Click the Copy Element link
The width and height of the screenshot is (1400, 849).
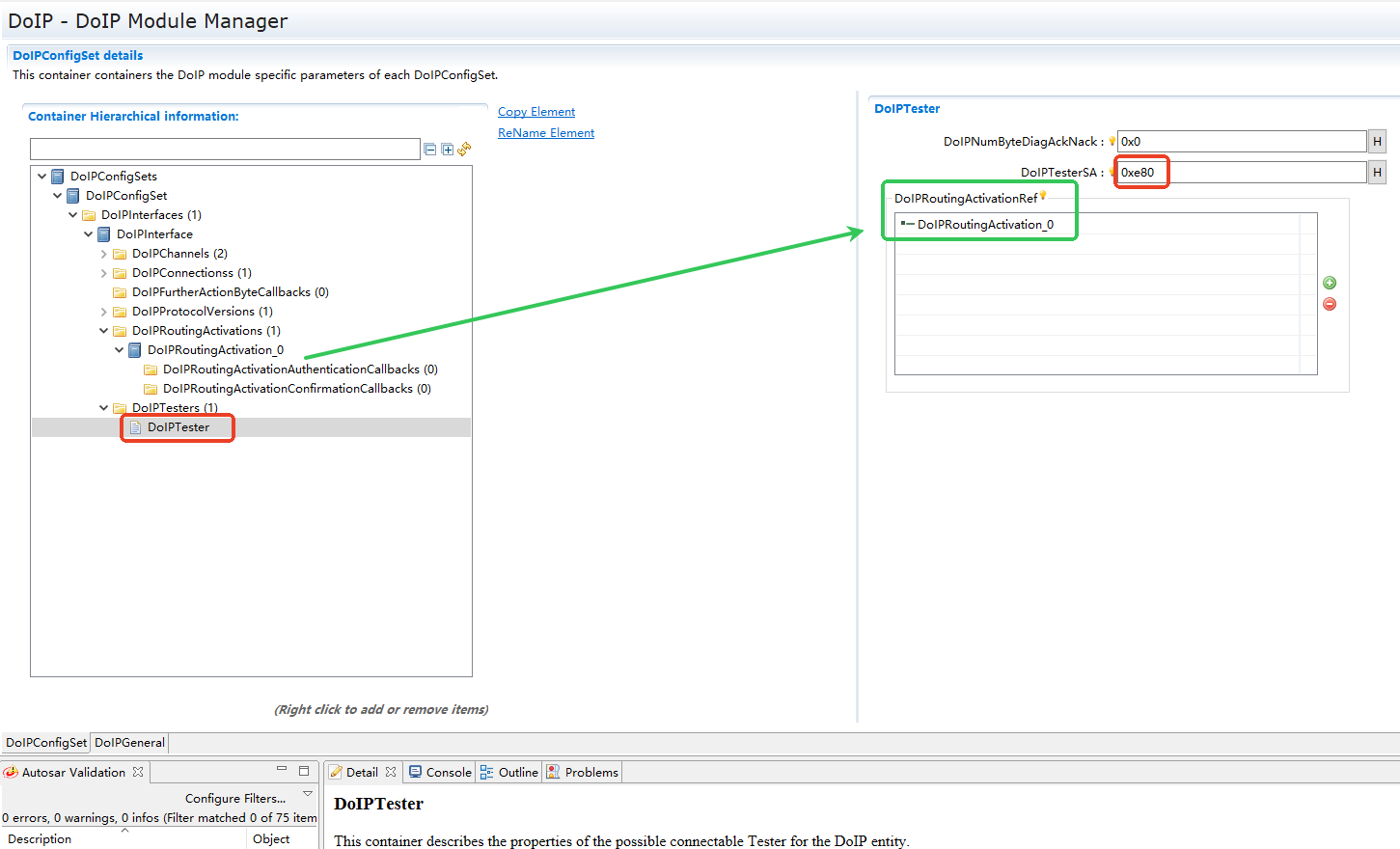pos(536,112)
